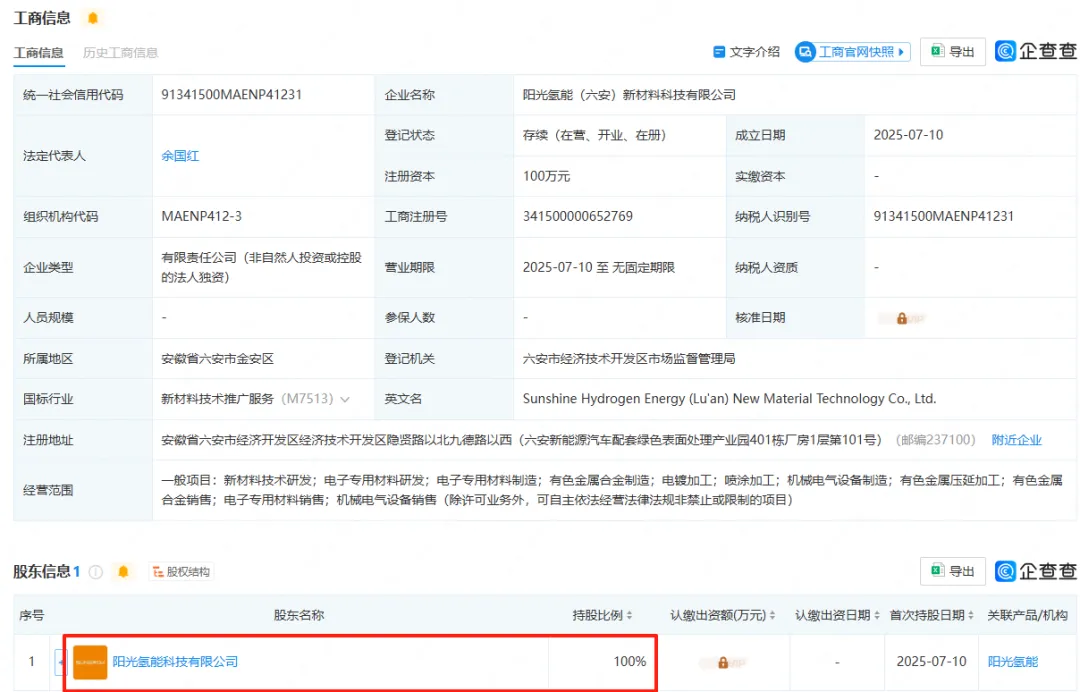This screenshot has width=1080, height=692.
Task: Click the 法定代表人 label
Action: click(x=54, y=156)
